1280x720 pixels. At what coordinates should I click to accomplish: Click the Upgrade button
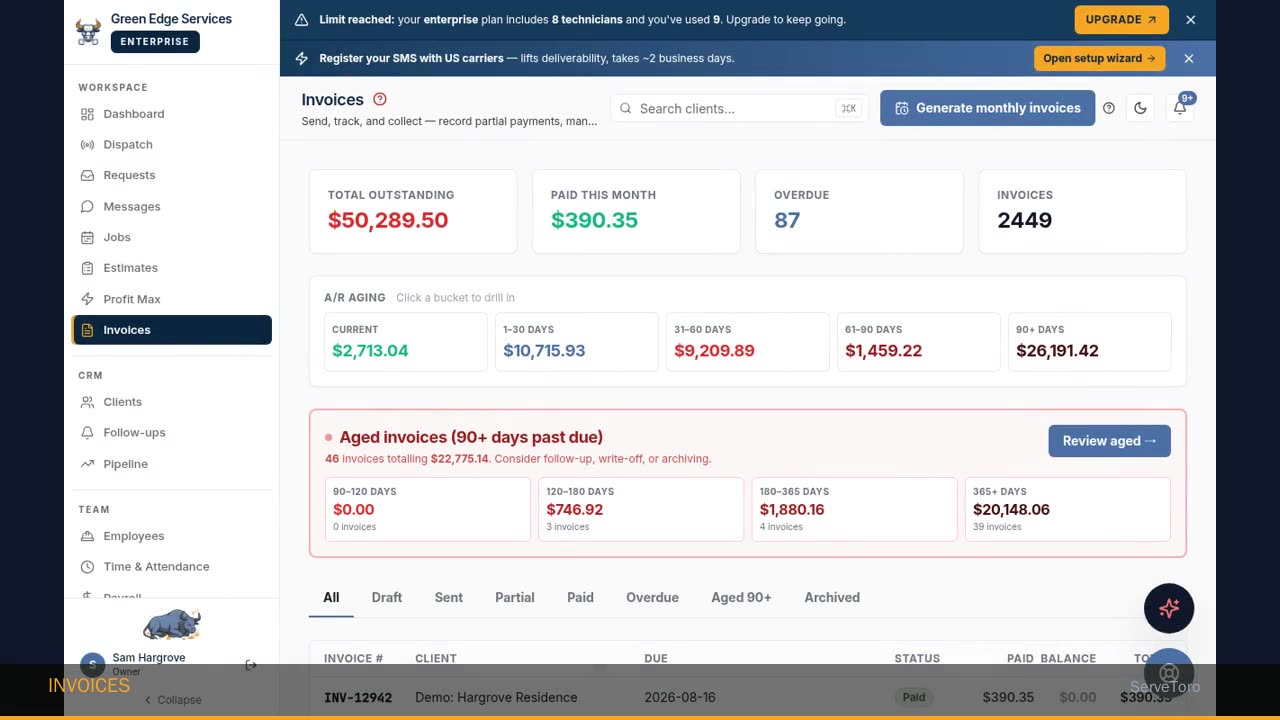(1121, 19)
